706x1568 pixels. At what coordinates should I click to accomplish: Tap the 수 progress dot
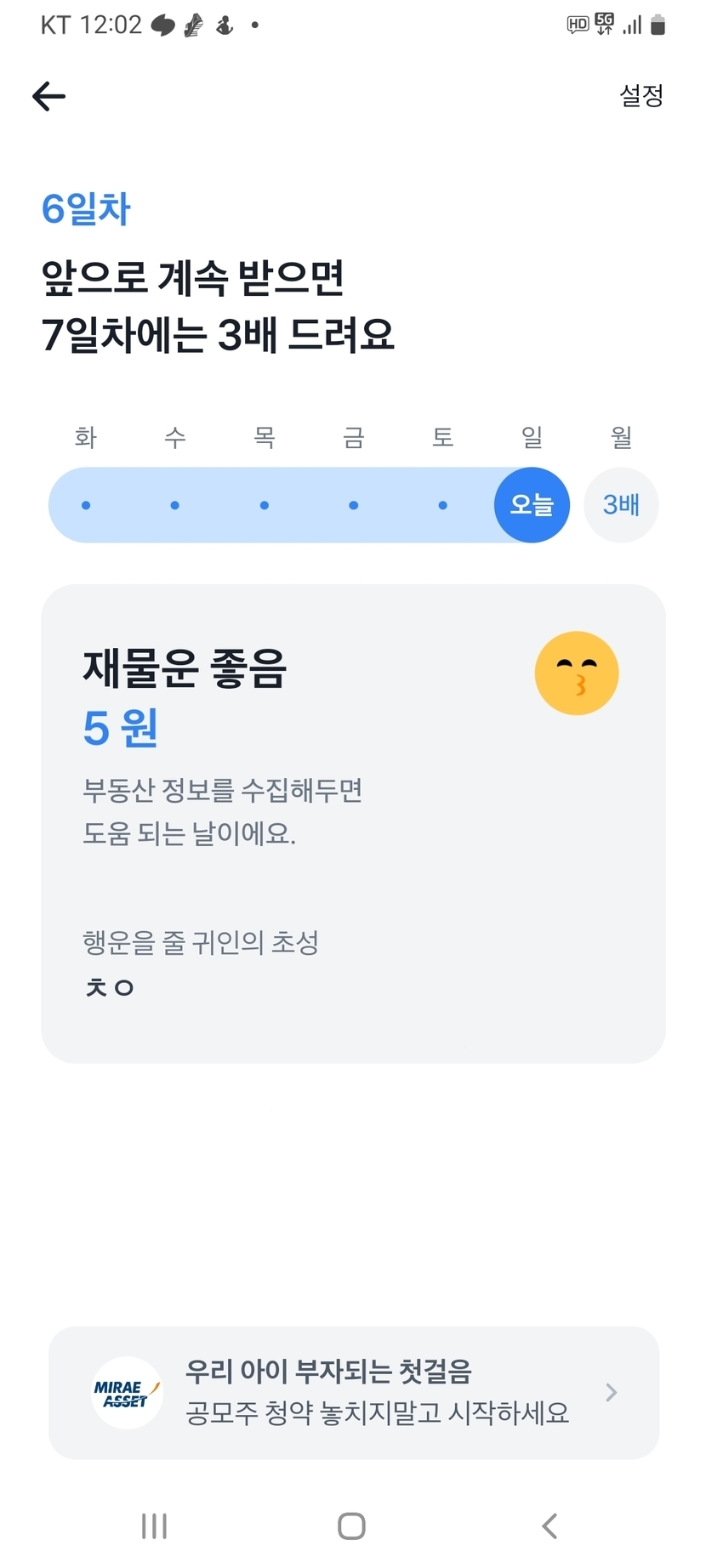pyautogui.click(x=174, y=505)
